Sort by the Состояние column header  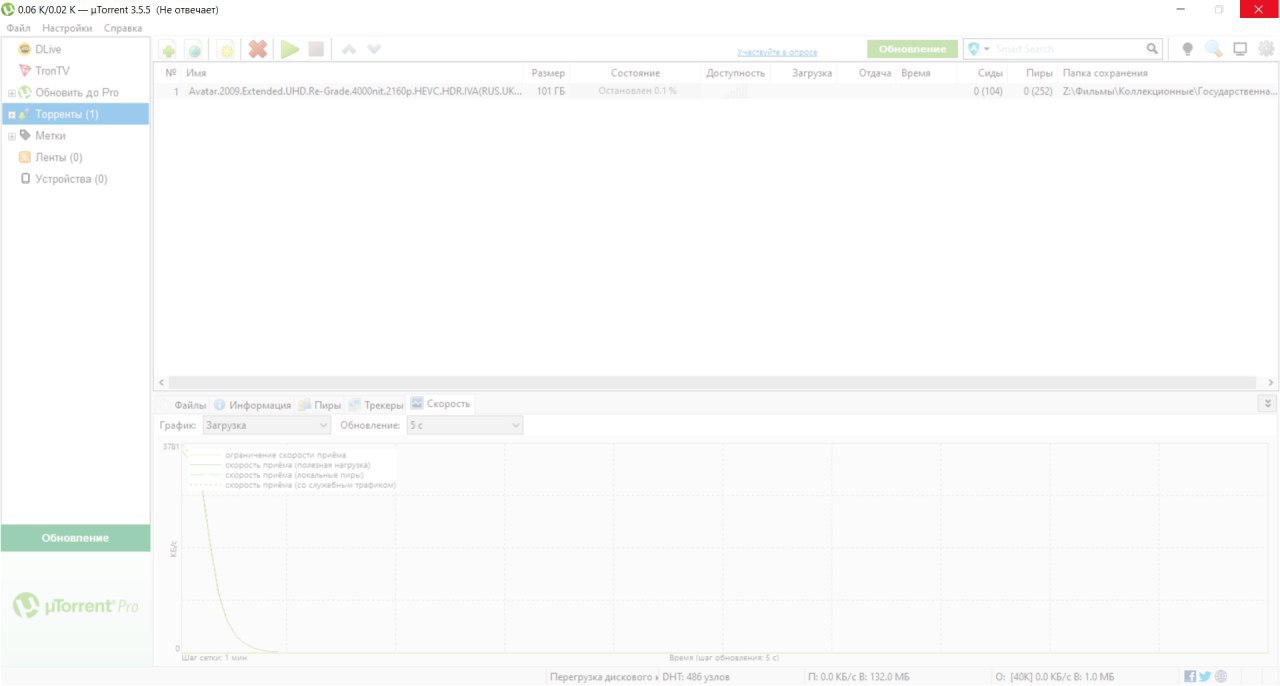[635, 73]
